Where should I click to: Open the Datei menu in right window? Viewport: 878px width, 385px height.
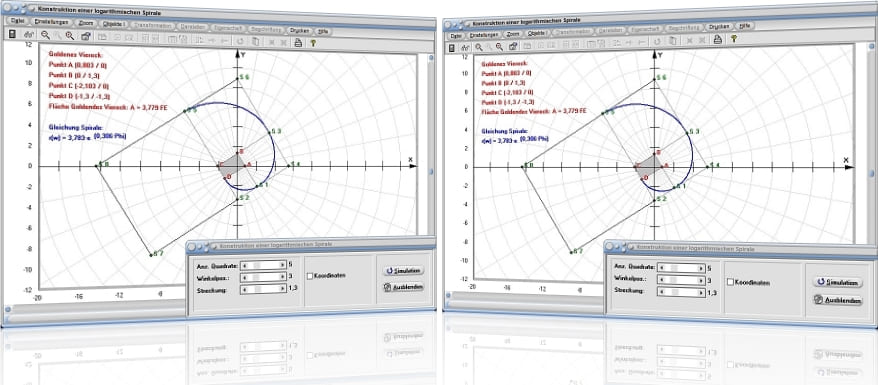point(456,36)
